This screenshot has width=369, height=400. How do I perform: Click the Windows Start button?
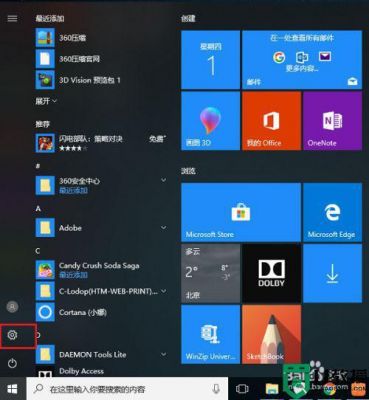click(13, 389)
